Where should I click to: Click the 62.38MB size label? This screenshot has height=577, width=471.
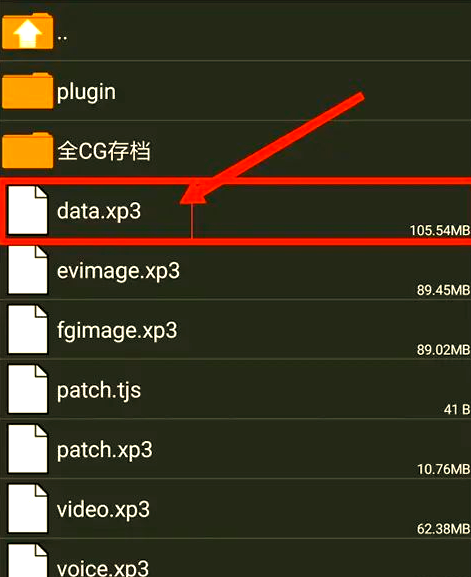click(x=444, y=529)
